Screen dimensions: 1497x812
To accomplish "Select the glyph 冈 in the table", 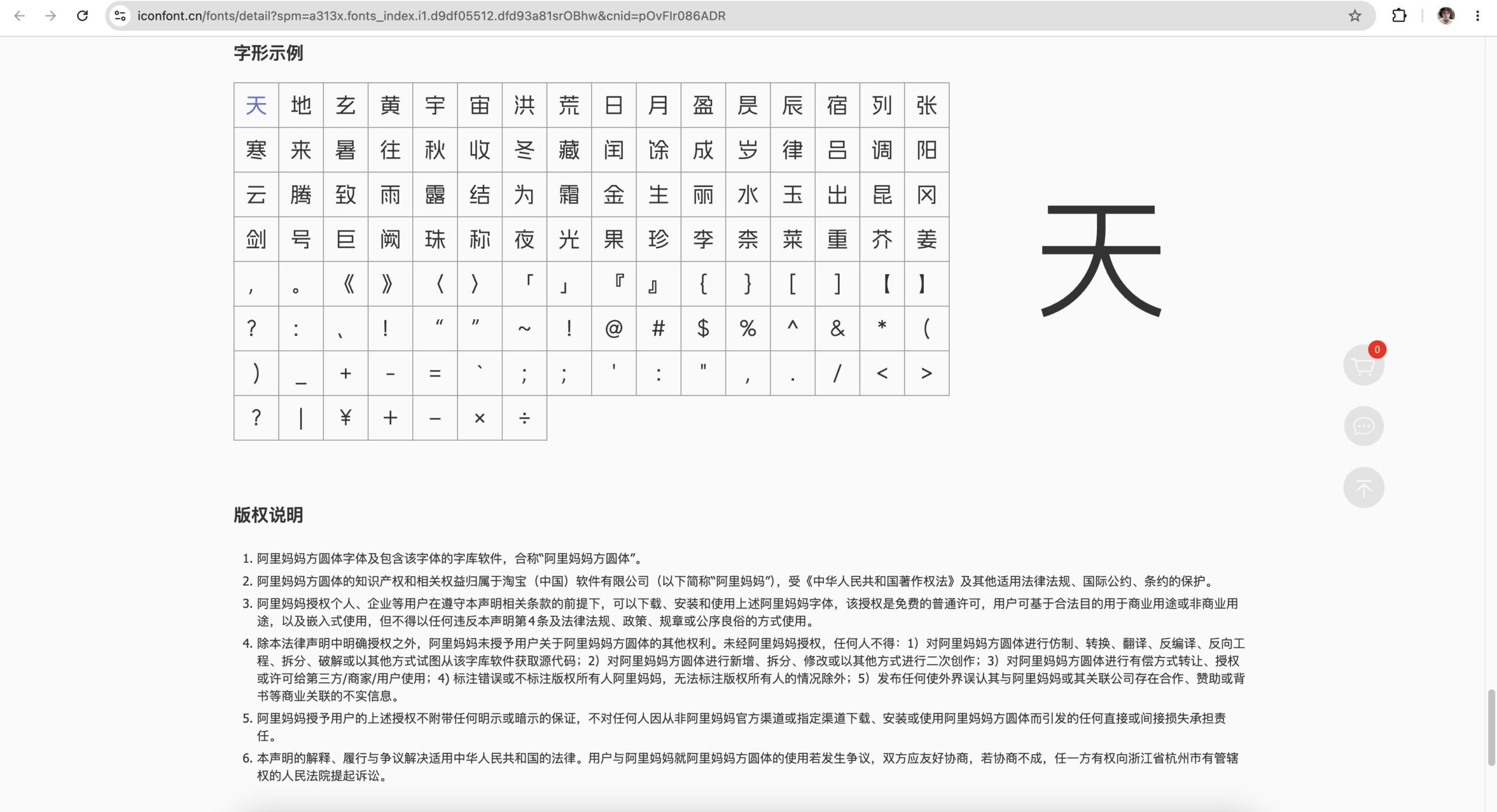I will coord(927,195).
